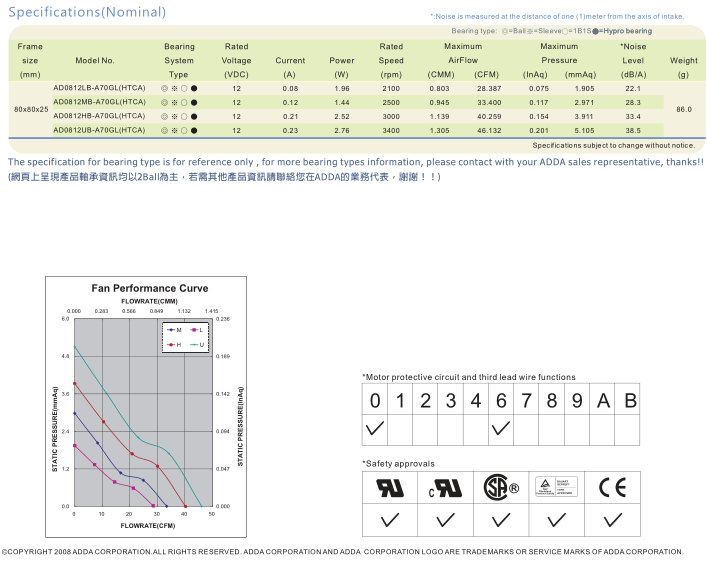The image size is (707, 563).
Task: Click the CE mark logo
Action: tap(612, 487)
